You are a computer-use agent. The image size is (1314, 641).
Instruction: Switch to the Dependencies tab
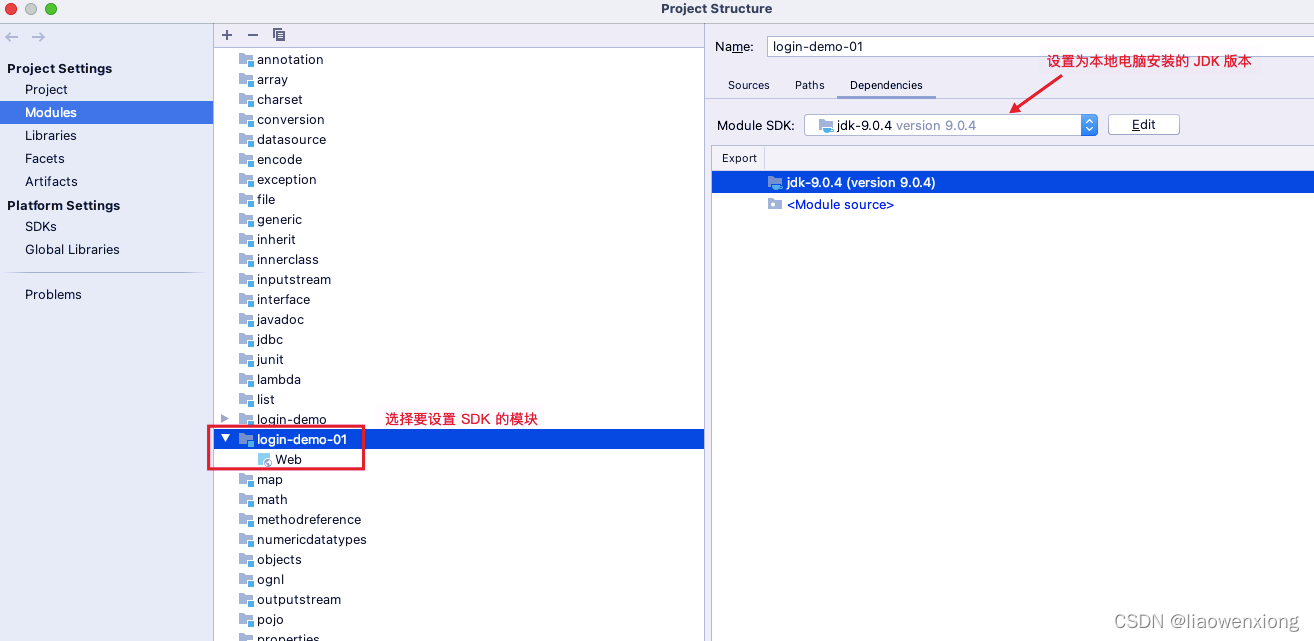886,85
